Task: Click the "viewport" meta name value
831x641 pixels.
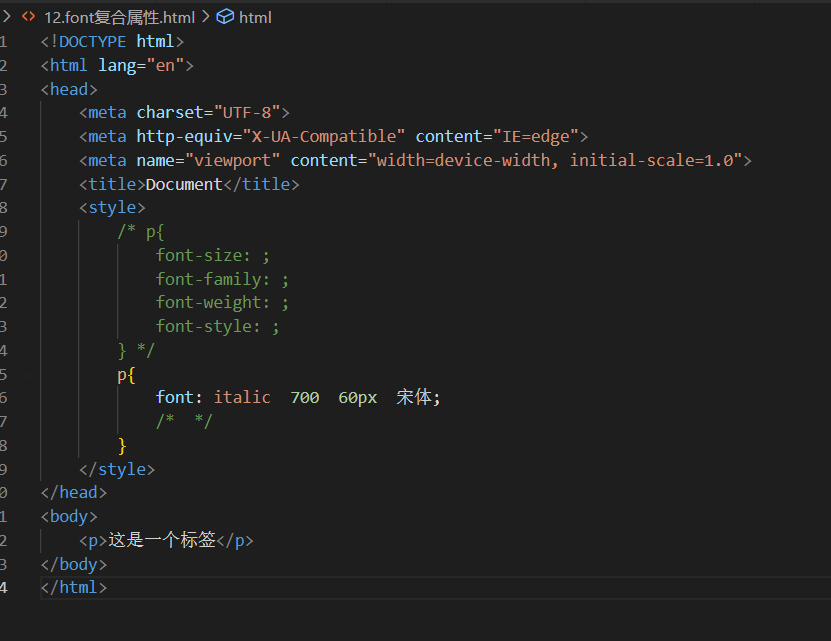Action: 238,160
